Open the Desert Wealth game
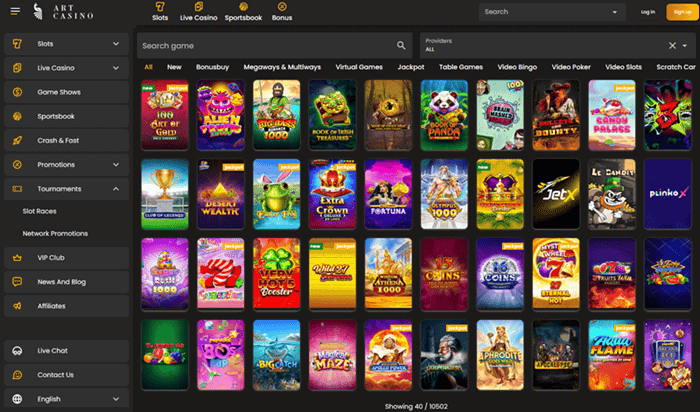 coord(221,194)
